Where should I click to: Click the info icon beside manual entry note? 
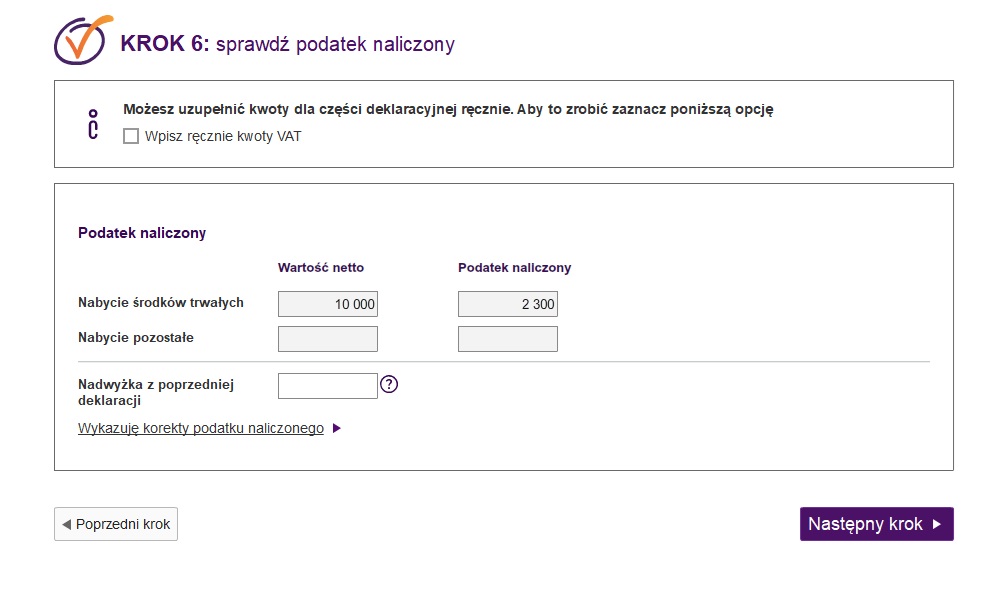[x=93, y=124]
